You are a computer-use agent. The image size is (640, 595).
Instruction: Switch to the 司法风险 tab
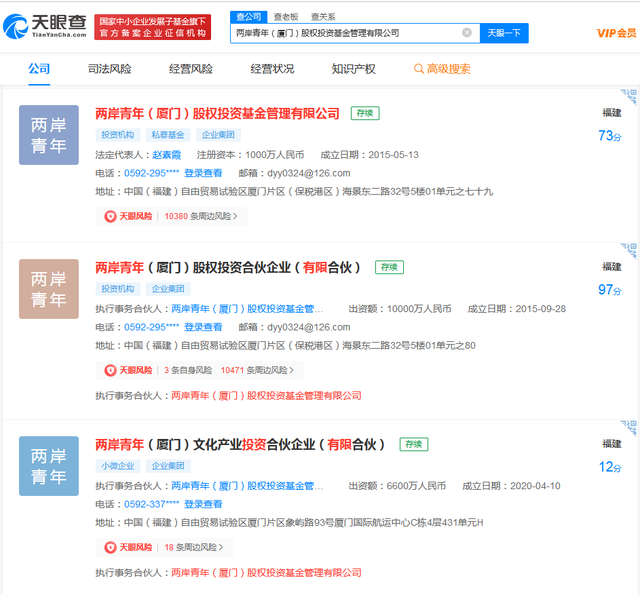[109, 69]
